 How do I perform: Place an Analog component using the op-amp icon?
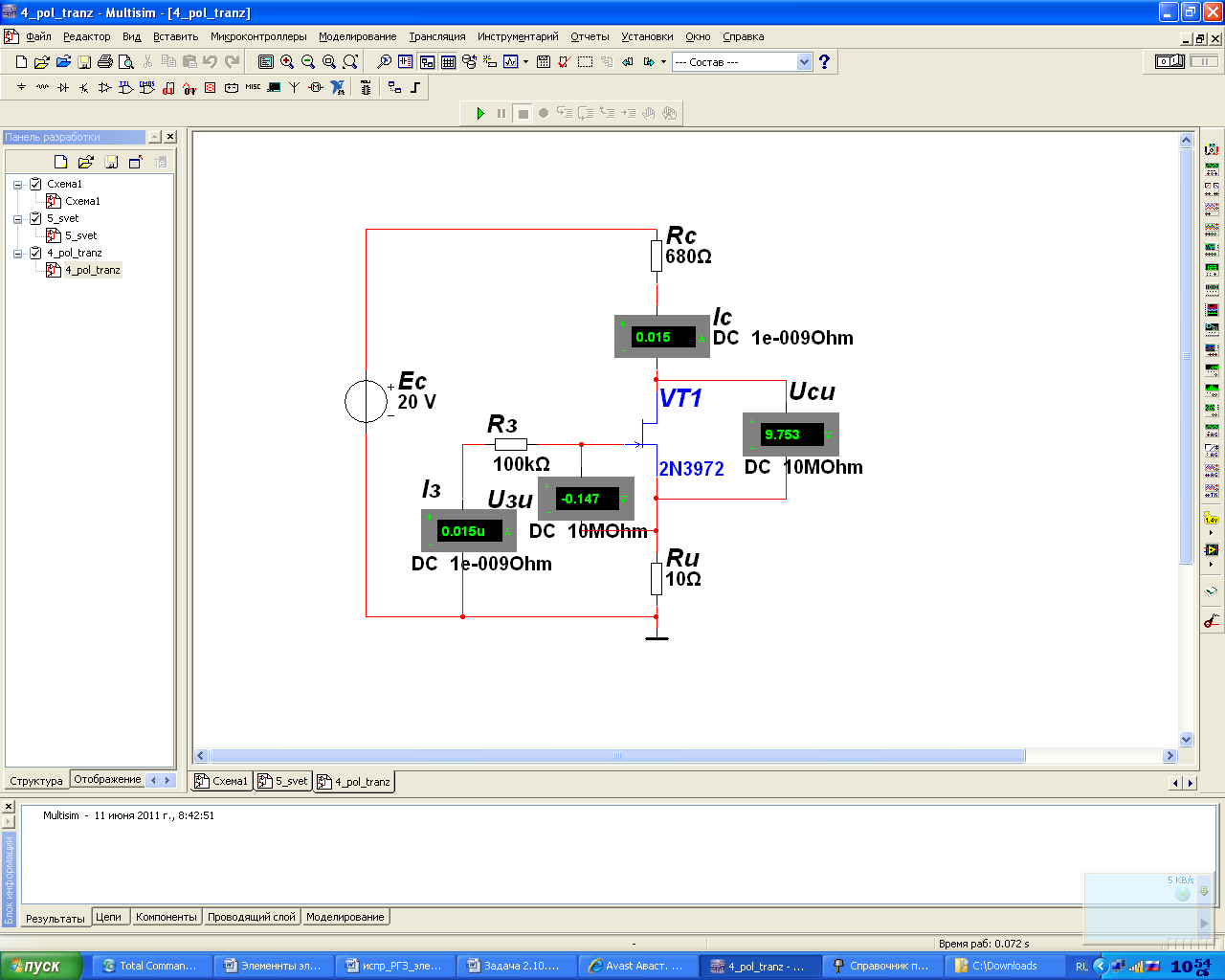pyautogui.click(x=105, y=87)
